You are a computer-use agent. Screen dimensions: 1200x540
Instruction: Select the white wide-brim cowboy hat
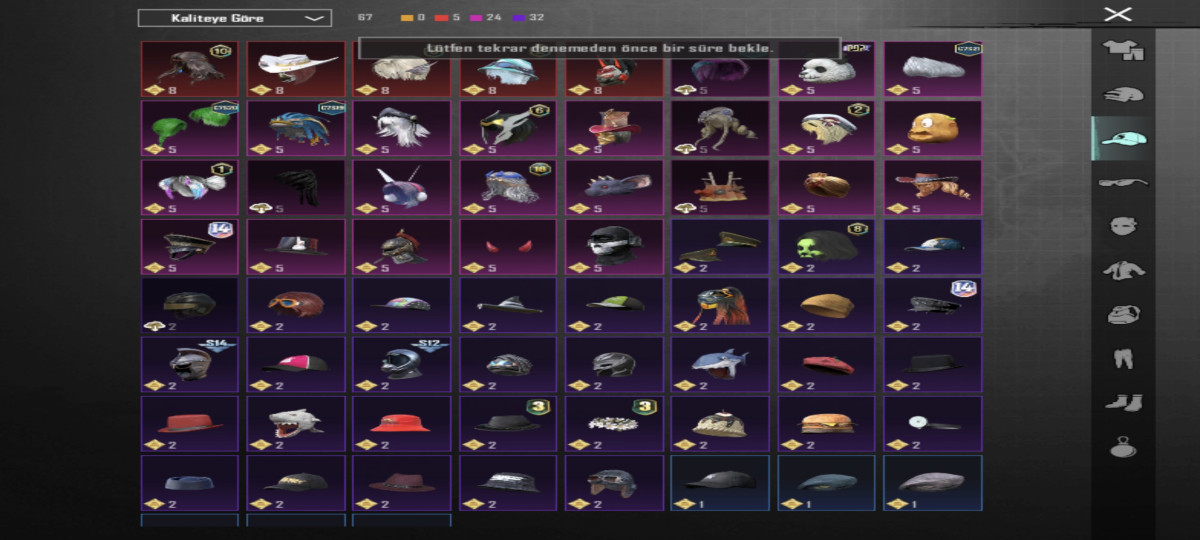click(x=296, y=69)
